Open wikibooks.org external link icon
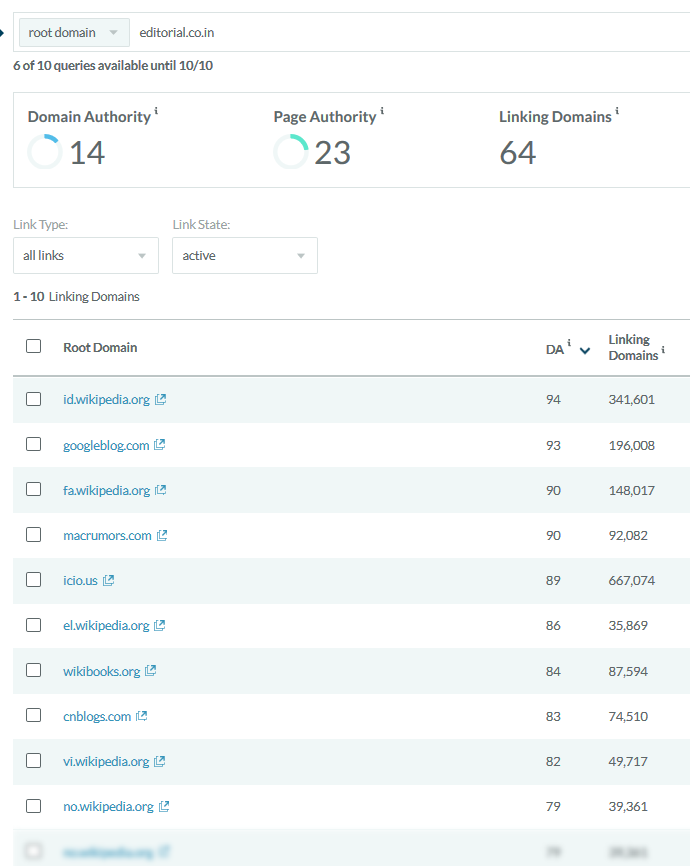This screenshot has width=690, height=866. point(151,670)
